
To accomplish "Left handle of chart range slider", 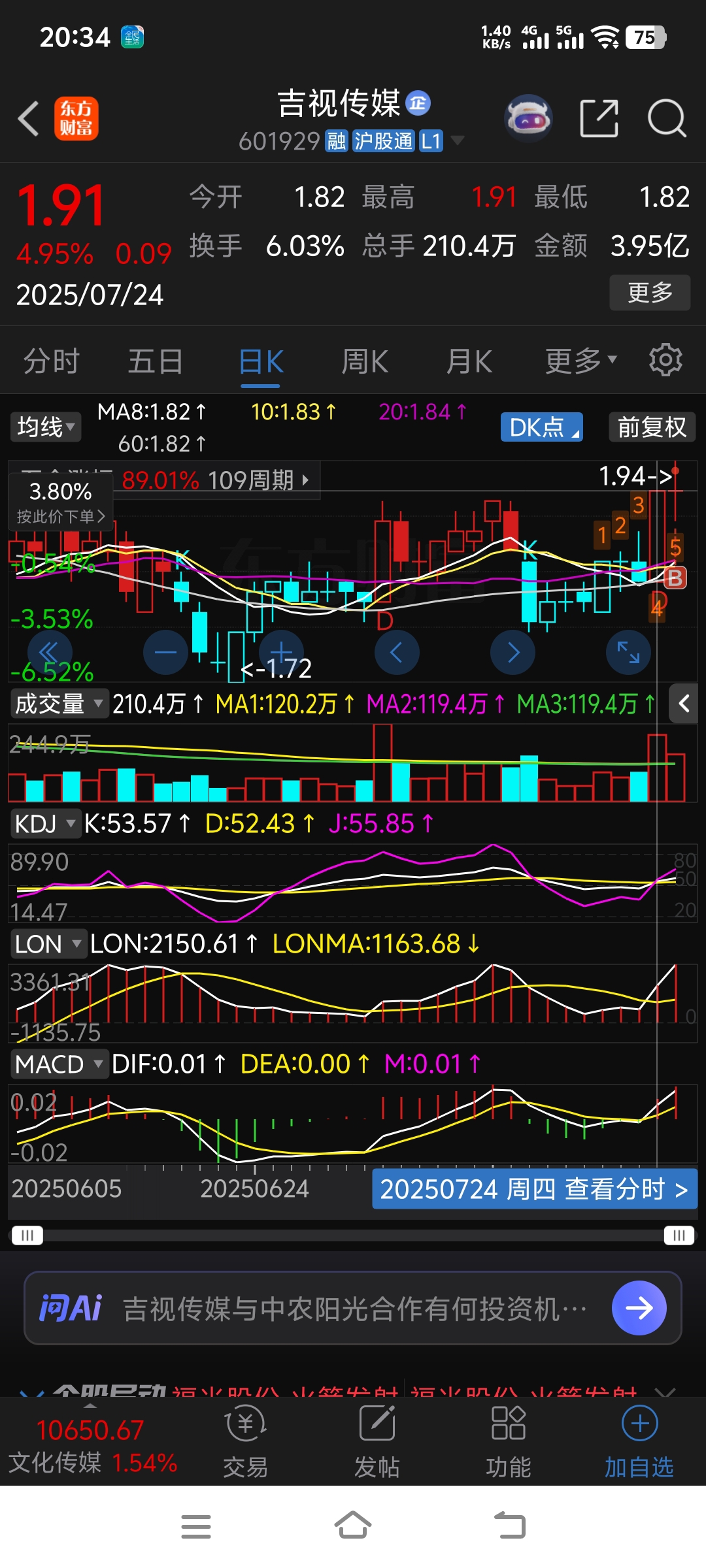I will 27,1235.
